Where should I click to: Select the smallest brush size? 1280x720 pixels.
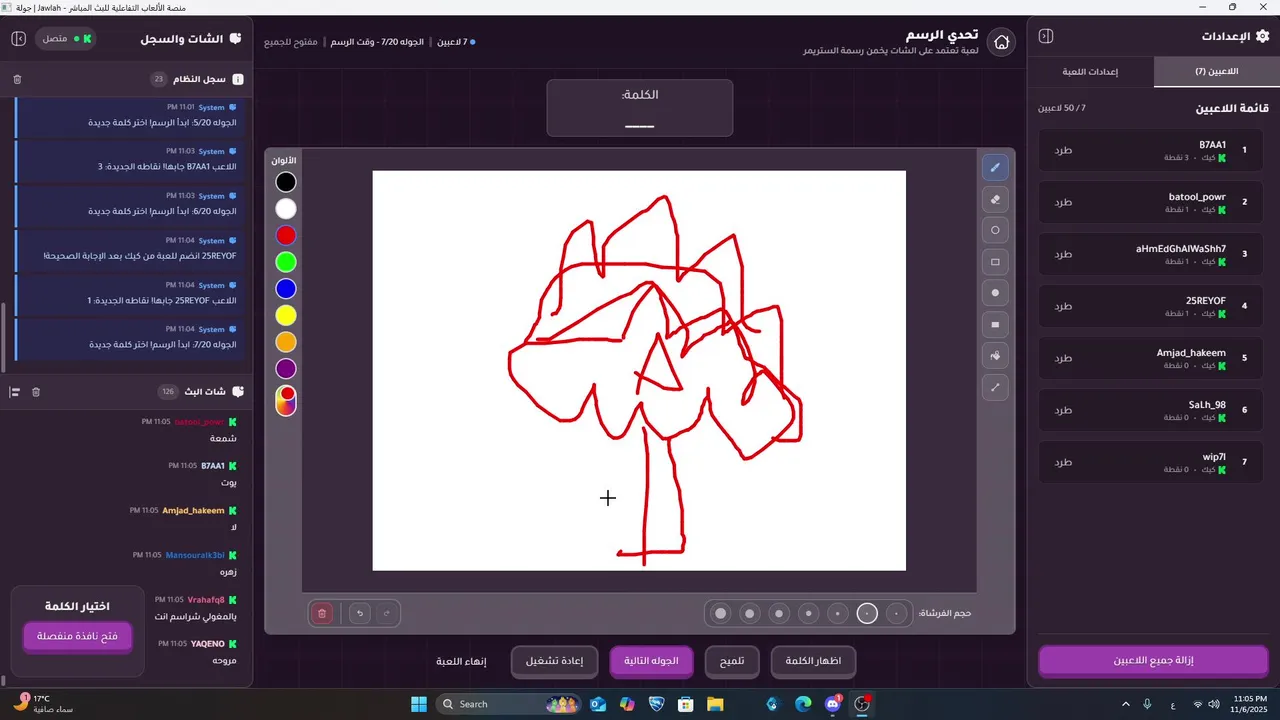pos(898,613)
